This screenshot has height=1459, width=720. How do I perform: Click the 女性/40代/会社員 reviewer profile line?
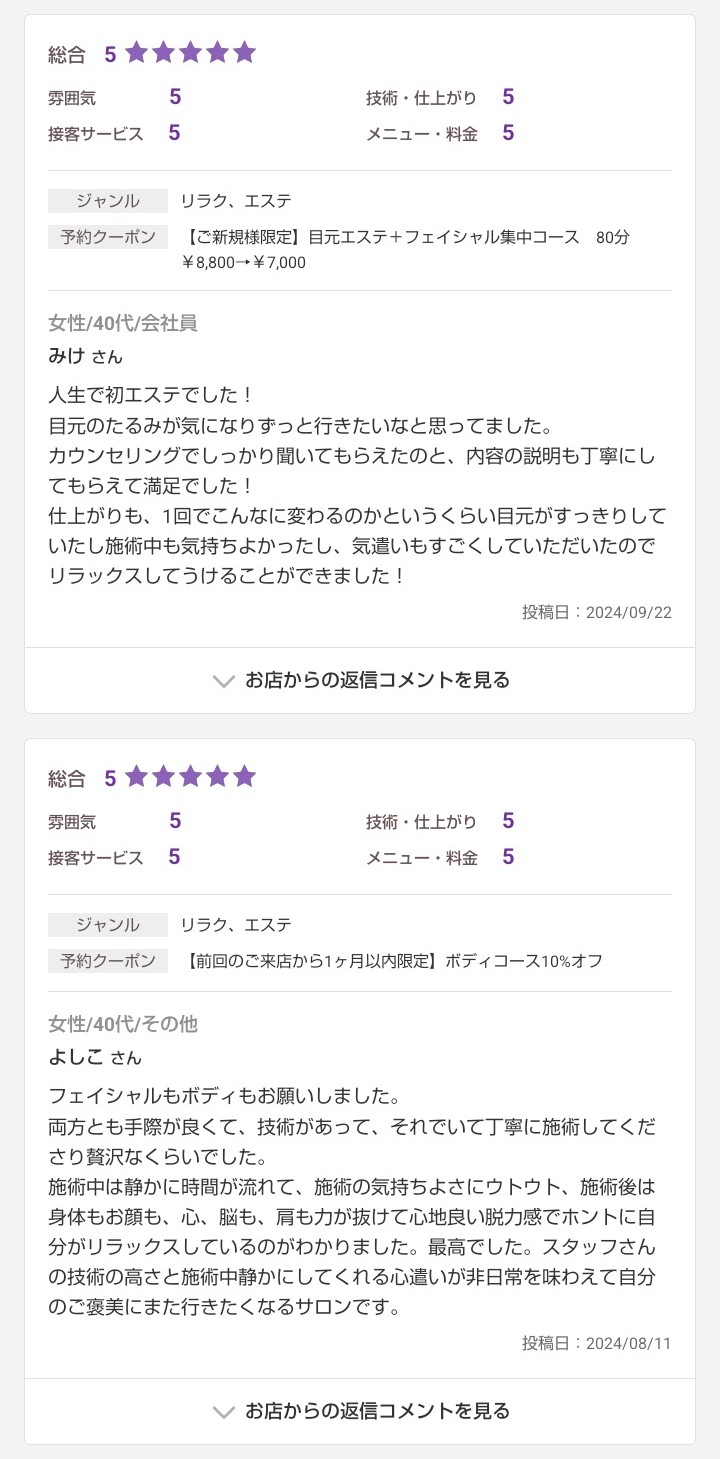point(123,323)
